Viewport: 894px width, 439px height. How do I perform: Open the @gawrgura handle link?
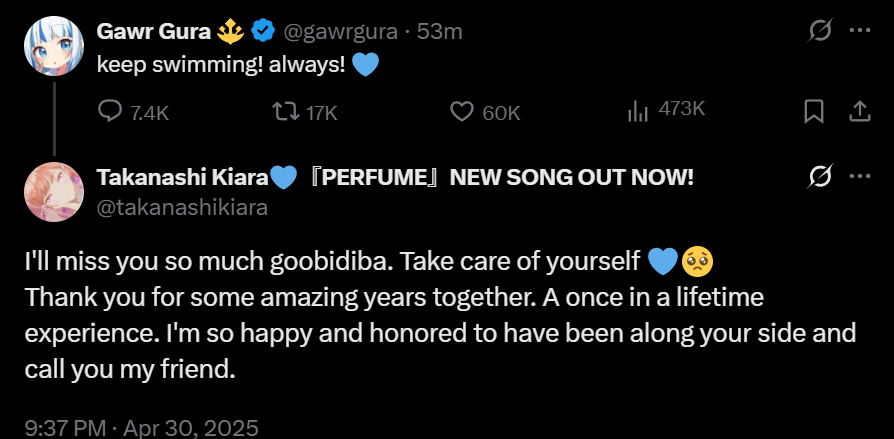coord(342,32)
